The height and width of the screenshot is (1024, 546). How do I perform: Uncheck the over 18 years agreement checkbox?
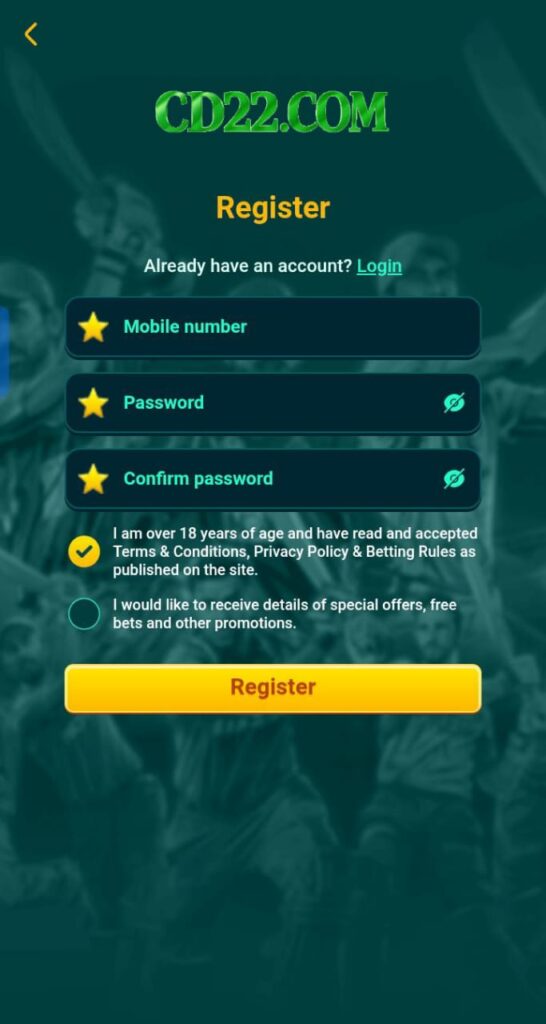[x=84, y=552]
